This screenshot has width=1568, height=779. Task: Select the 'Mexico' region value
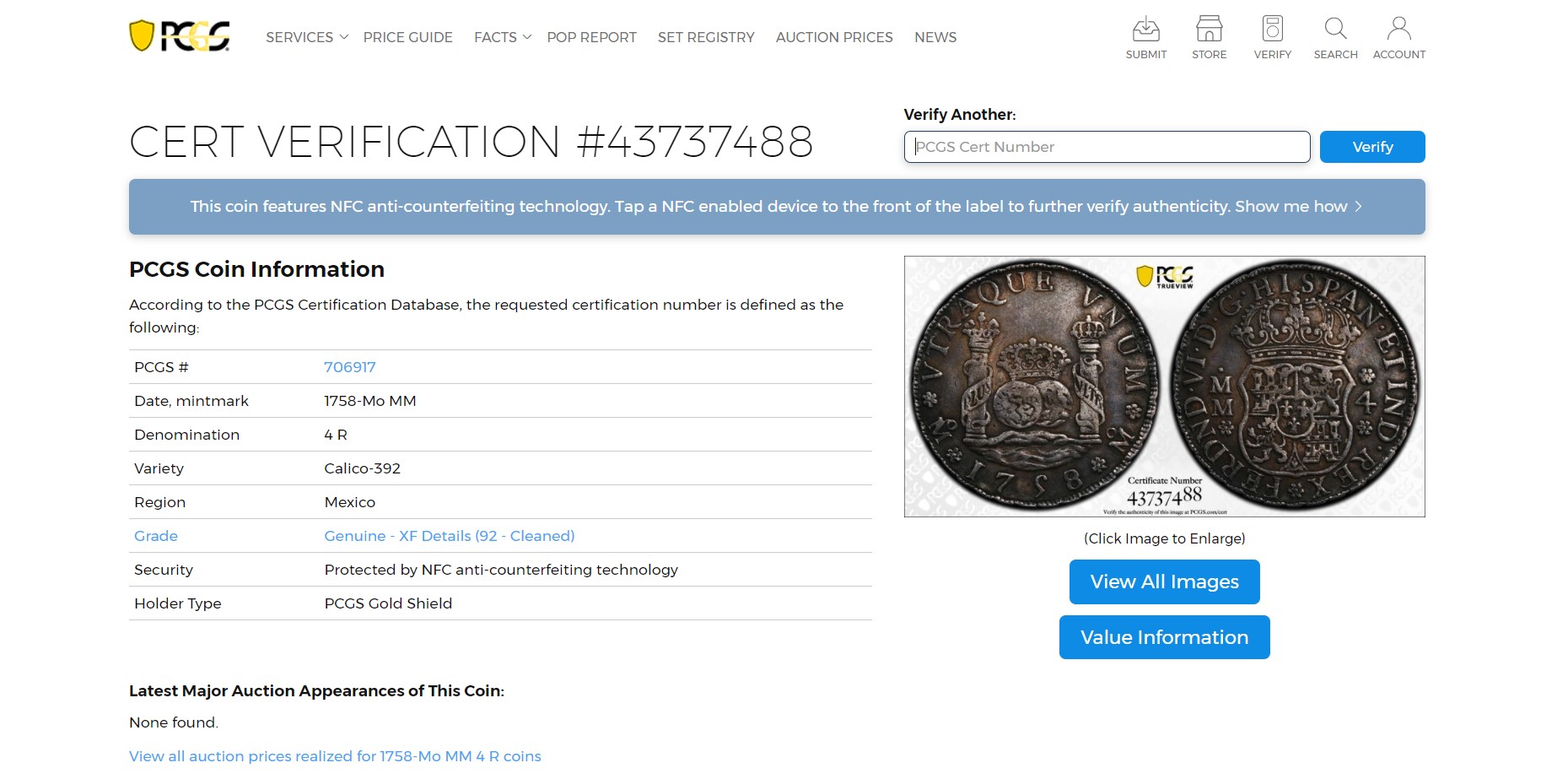349,502
